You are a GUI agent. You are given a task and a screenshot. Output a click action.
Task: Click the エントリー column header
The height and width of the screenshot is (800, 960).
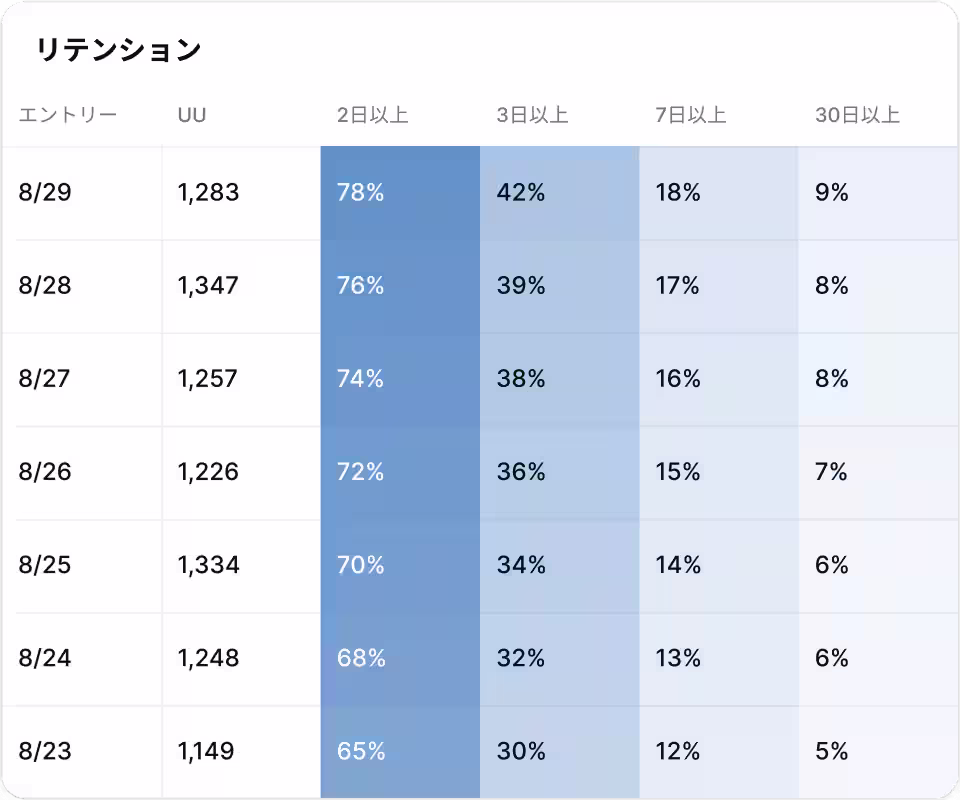pos(68,115)
